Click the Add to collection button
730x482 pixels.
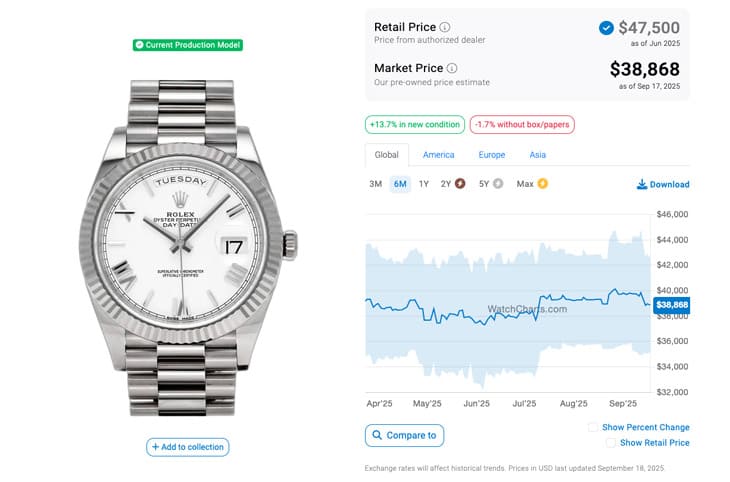[188, 447]
